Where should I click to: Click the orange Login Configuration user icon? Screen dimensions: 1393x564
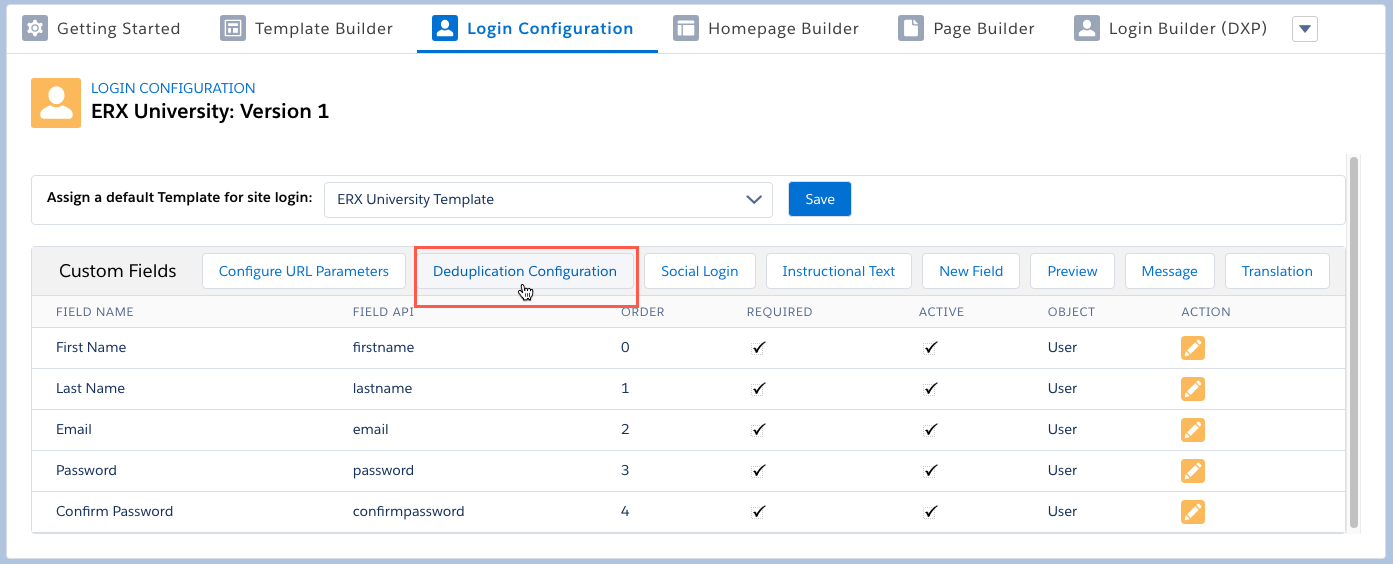tap(56, 103)
